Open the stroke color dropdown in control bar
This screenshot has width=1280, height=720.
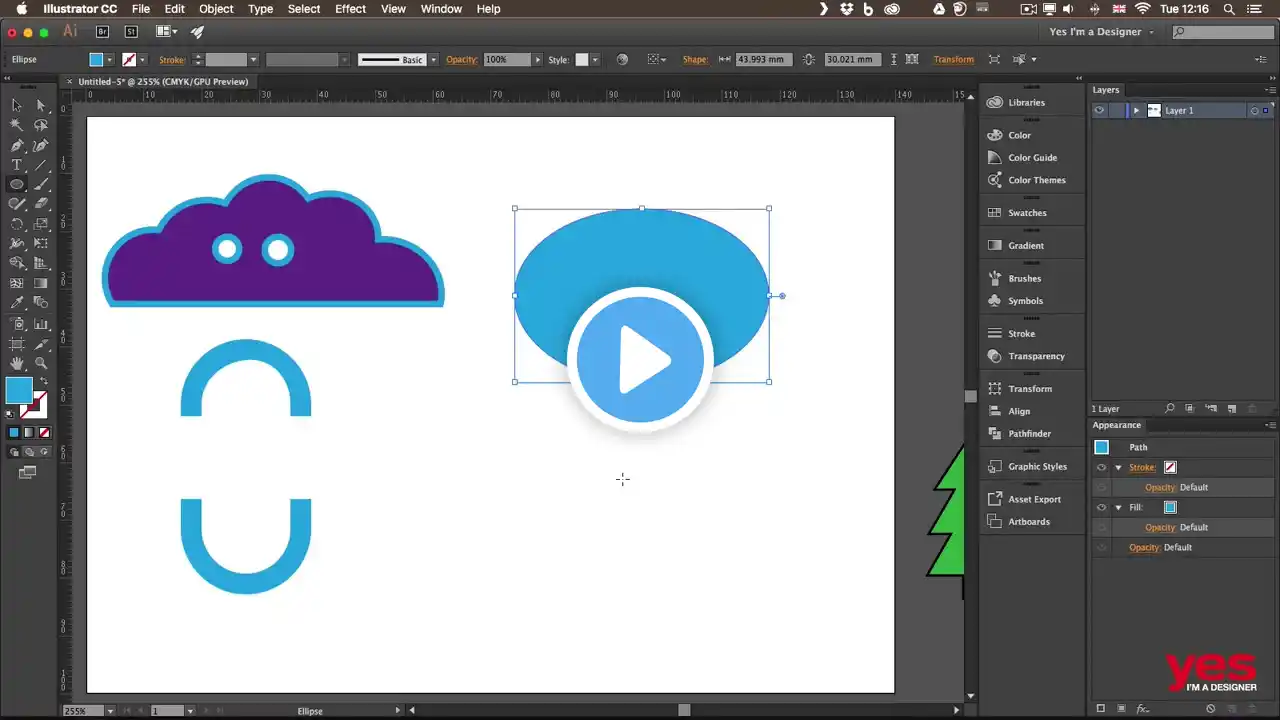143,60
